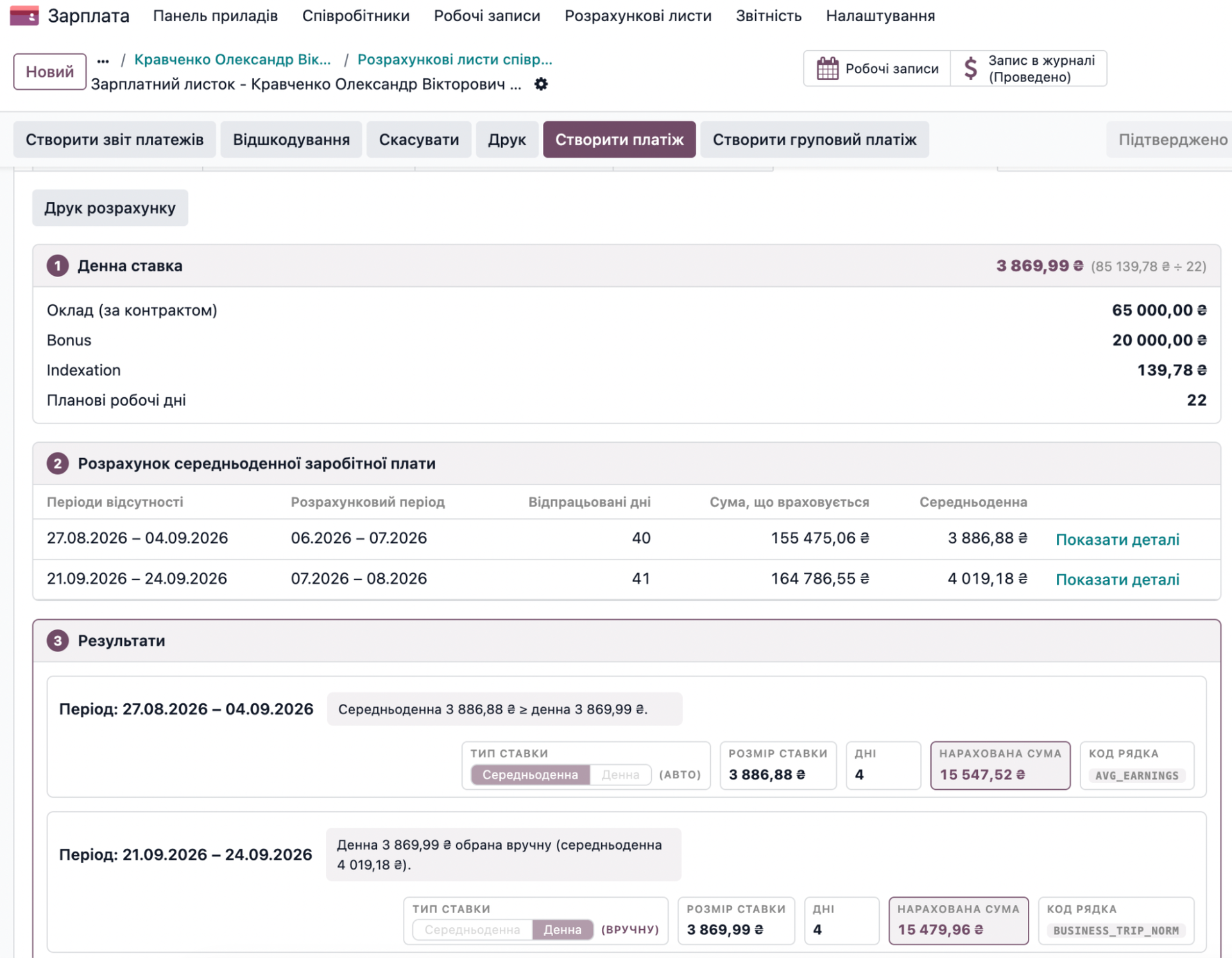Open Розрахункові листи menu
Viewport: 1232px width, 958px height.
638,15
